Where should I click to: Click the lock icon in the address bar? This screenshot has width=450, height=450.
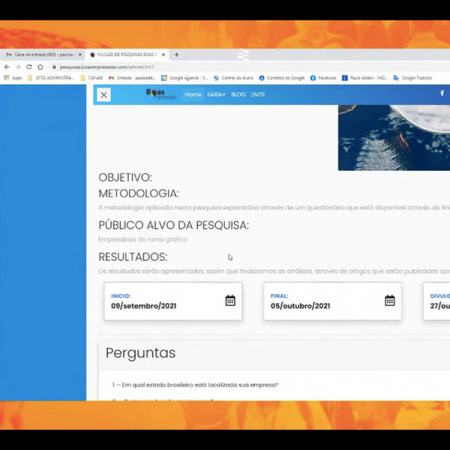(x=54, y=67)
